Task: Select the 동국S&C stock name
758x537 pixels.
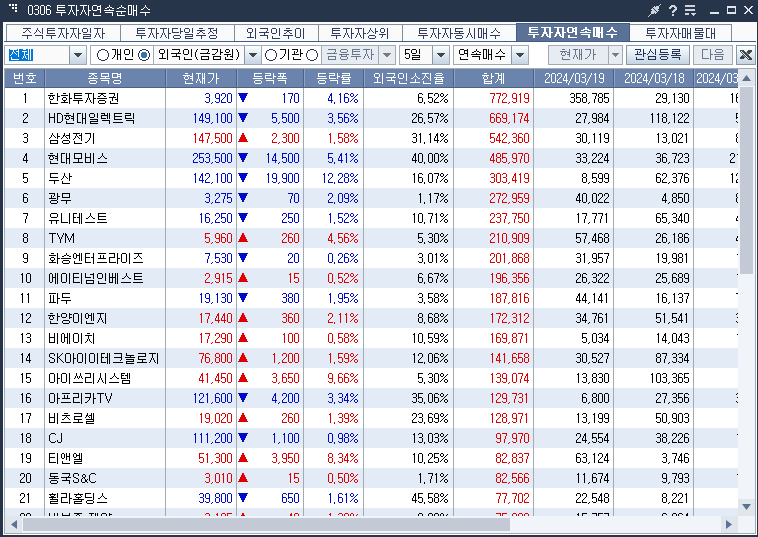Action: point(72,478)
